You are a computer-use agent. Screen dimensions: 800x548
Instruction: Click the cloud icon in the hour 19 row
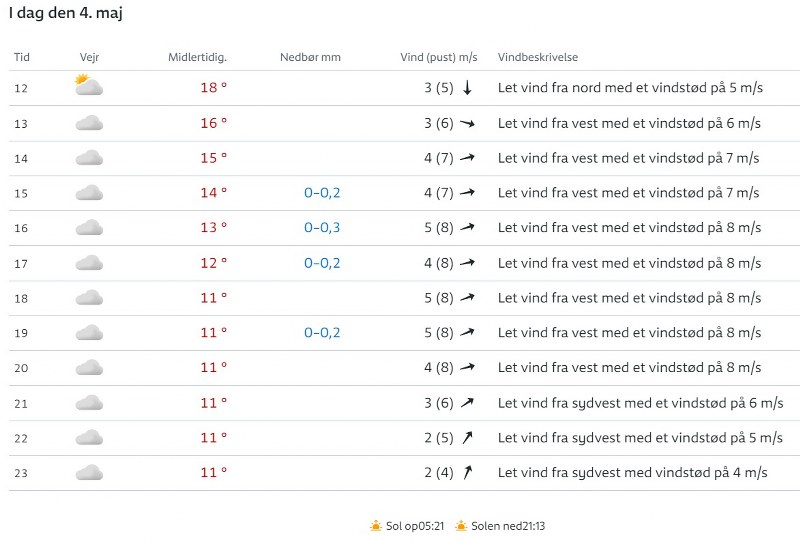tap(89, 333)
